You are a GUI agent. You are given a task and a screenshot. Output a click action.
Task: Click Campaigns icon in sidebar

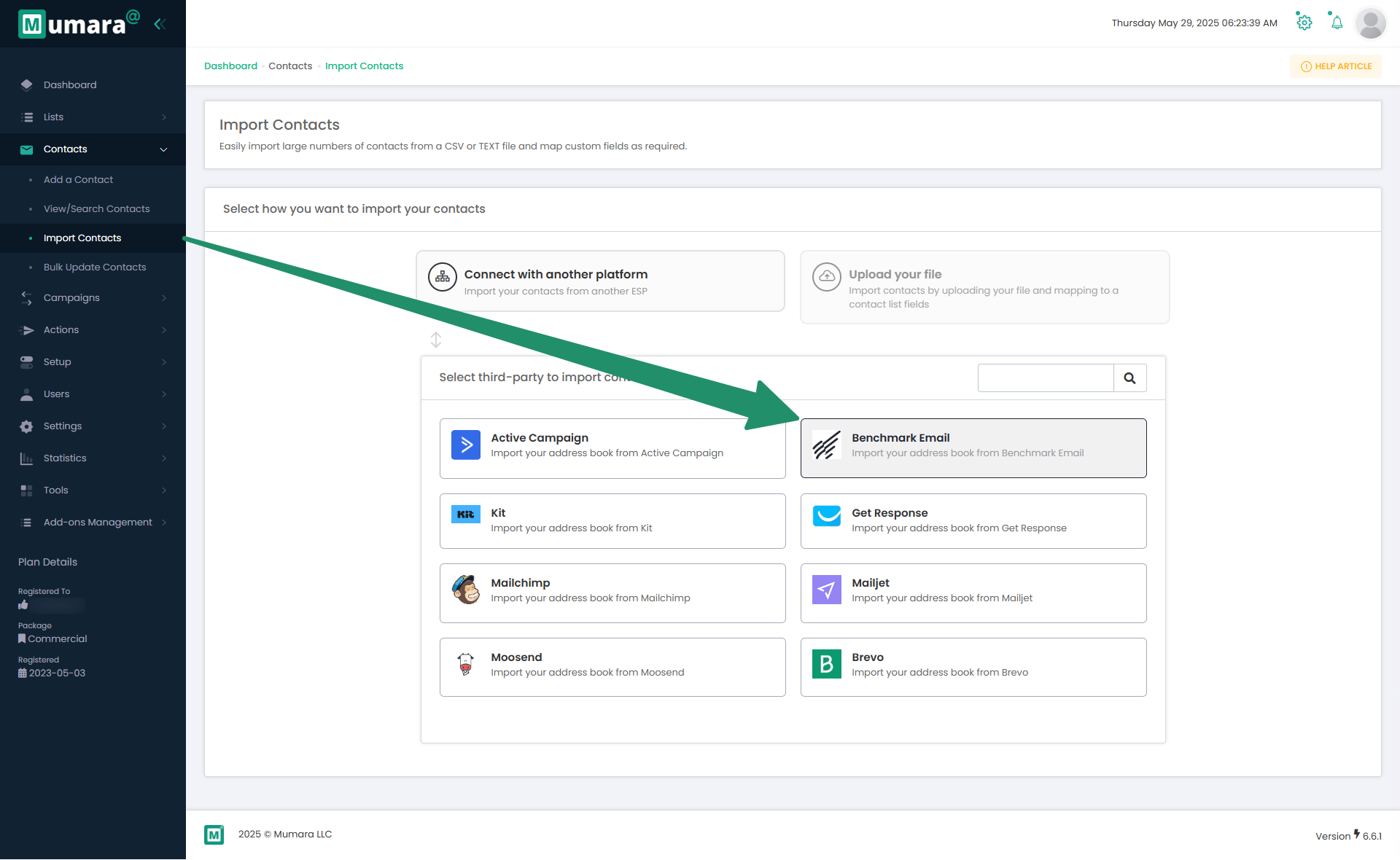click(27, 298)
